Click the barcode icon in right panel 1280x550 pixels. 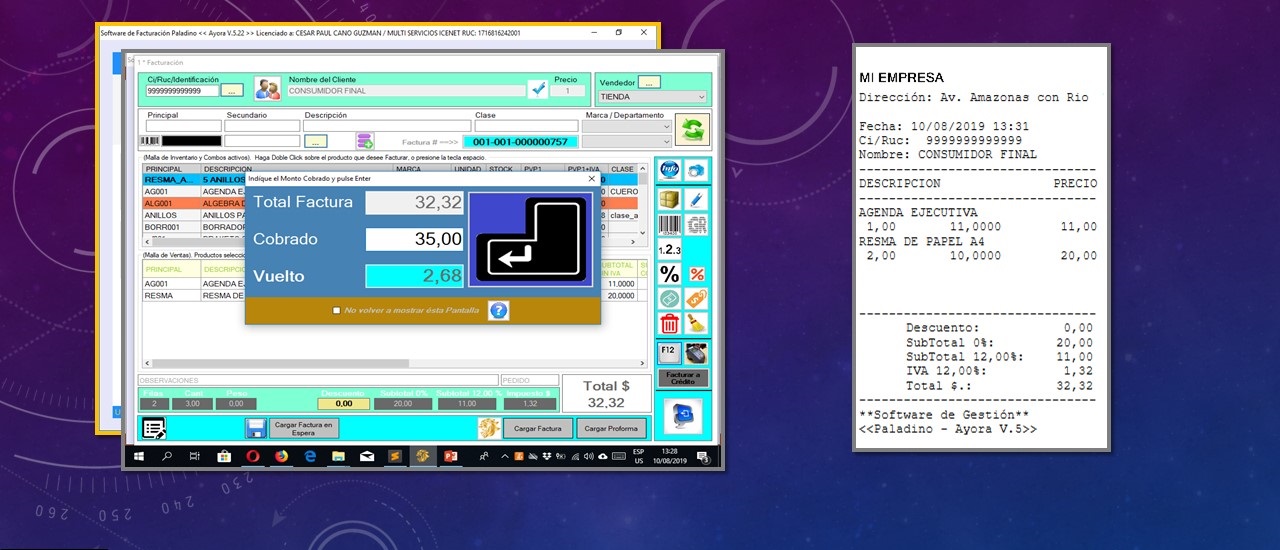669,225
